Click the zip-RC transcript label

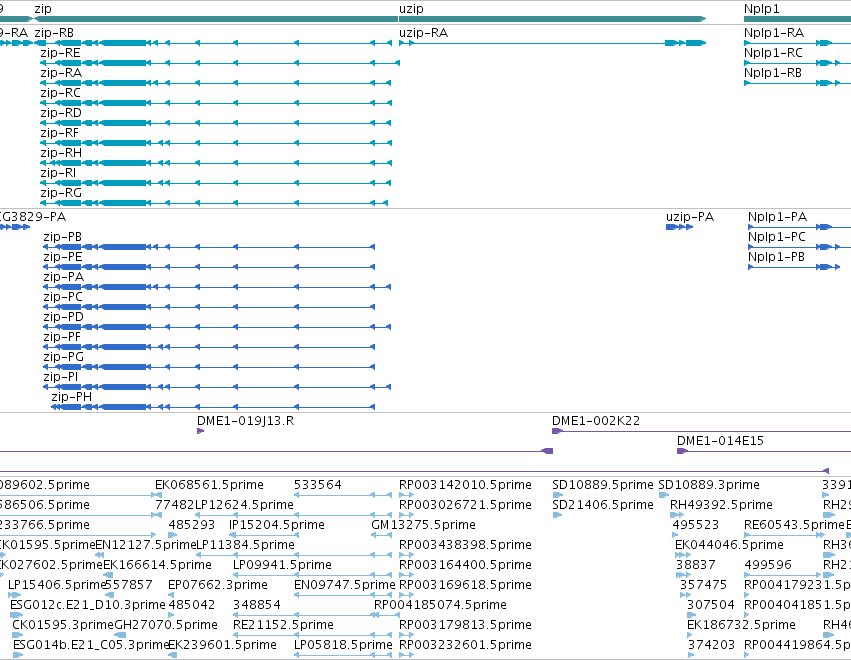[x=60, y=93]
